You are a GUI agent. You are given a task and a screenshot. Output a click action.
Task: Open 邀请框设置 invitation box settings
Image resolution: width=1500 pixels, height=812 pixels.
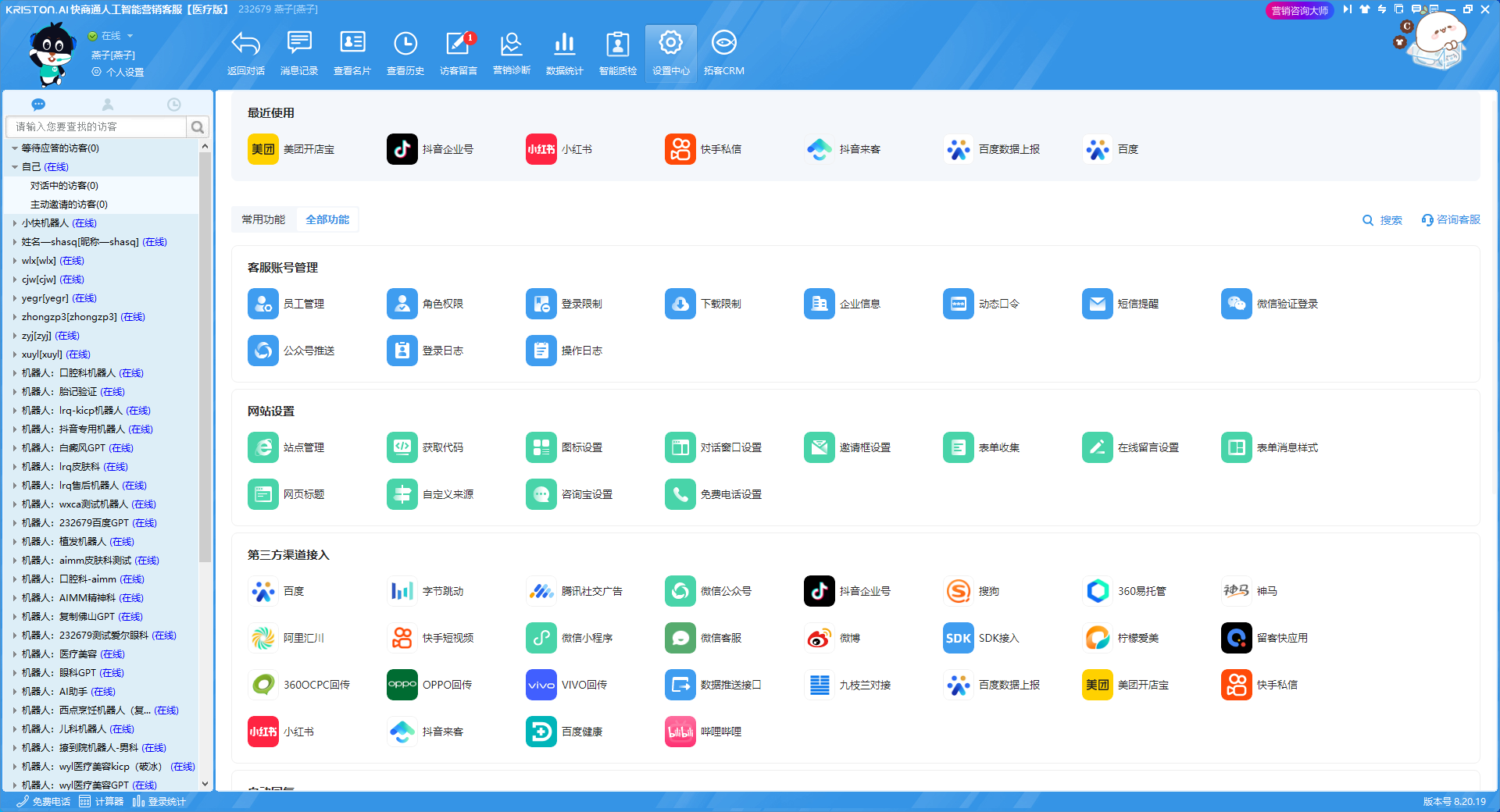point(848,447)
